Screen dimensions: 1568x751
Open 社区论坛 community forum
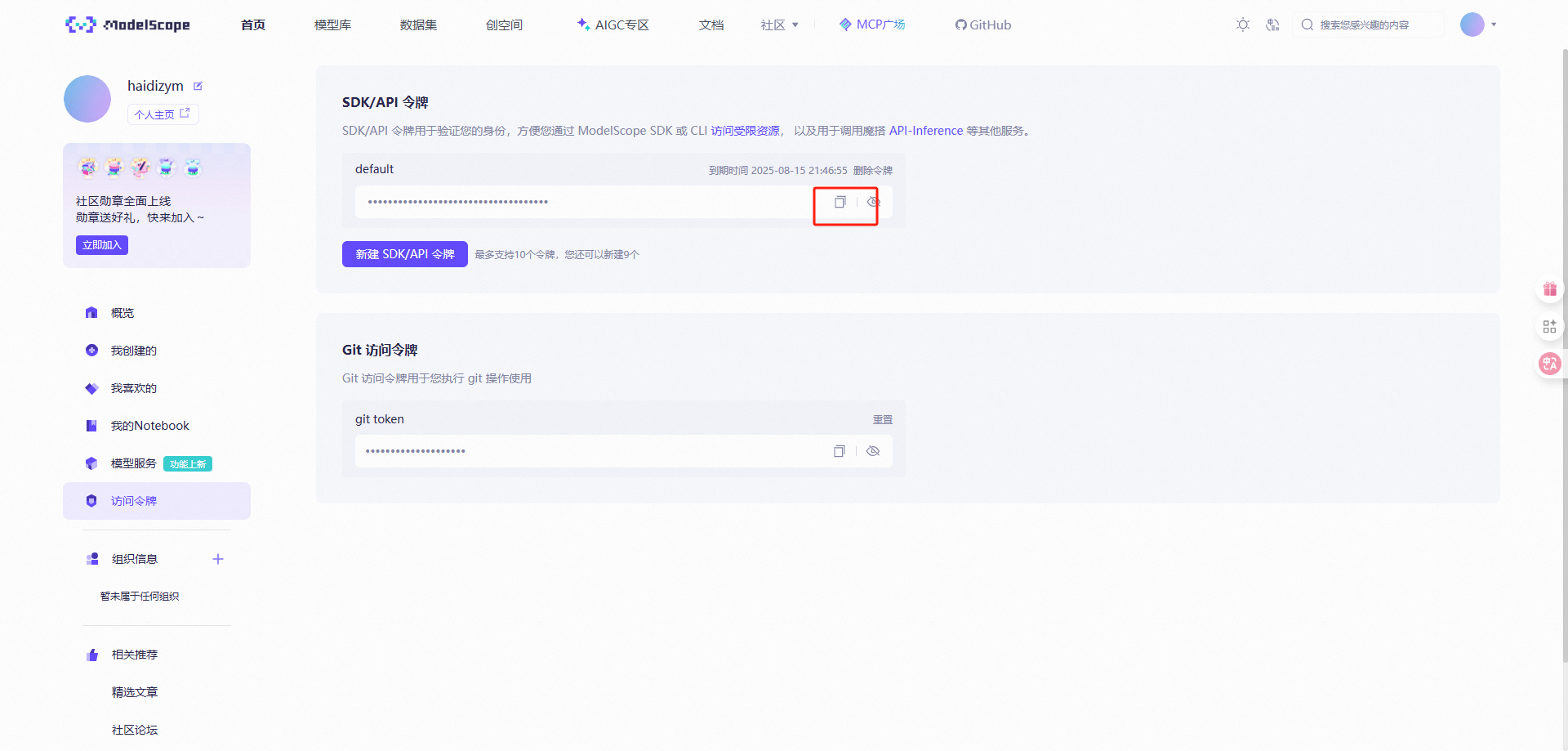(135, 730)
